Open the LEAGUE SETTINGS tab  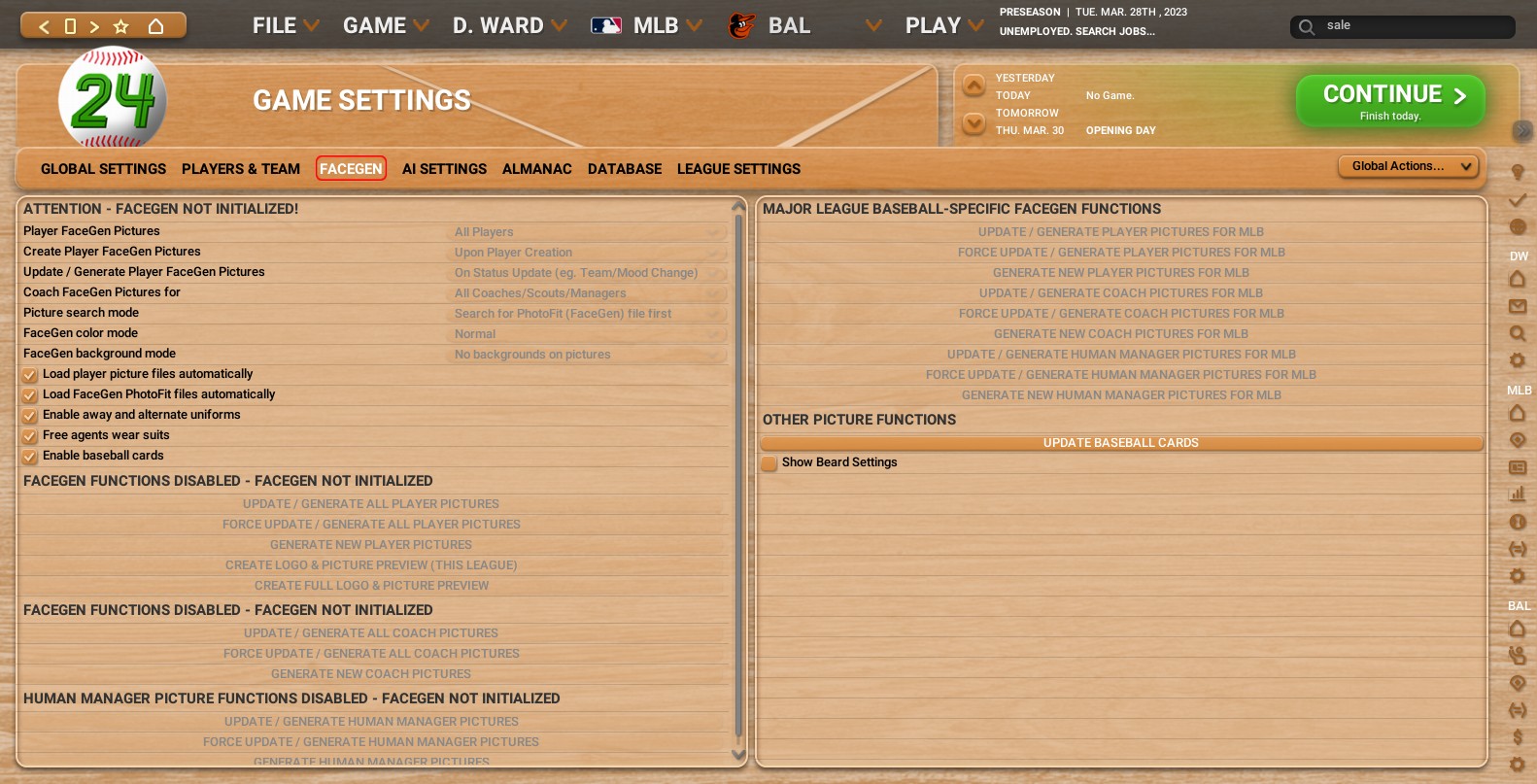(738, 169)
